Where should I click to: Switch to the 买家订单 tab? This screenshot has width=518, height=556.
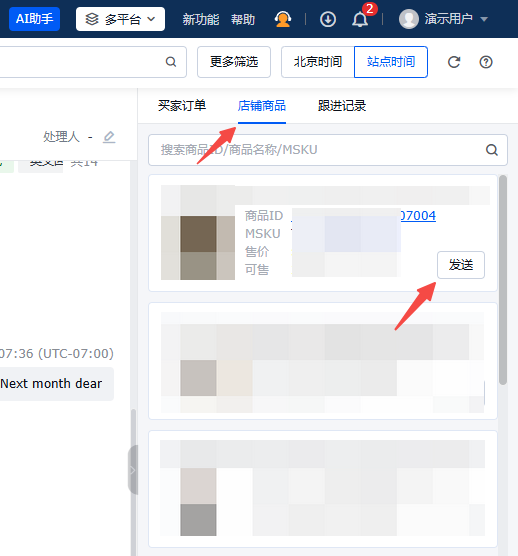coord(182,106)
